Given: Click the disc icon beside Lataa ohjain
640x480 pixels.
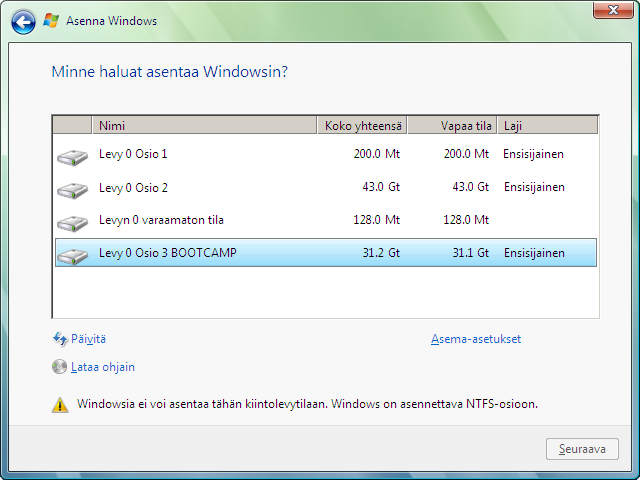Looking at the screenshot, I should (59, 367).
